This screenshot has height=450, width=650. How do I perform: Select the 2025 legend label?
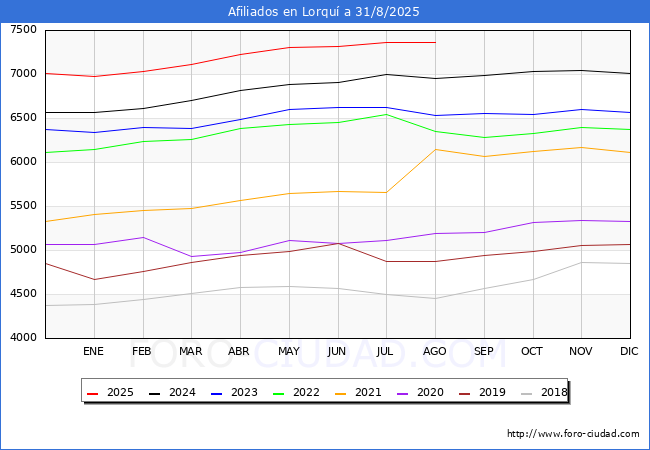point(120,392)
